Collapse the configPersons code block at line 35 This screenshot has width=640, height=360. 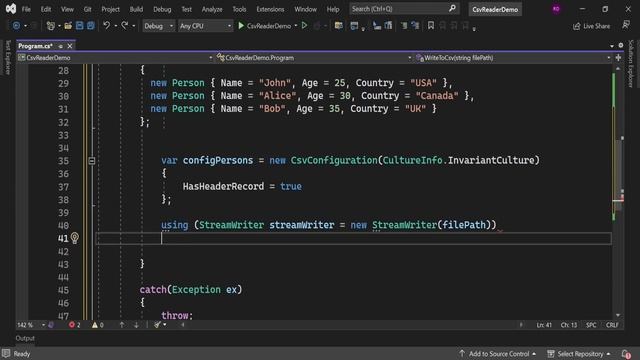click(x=92, y=161)
